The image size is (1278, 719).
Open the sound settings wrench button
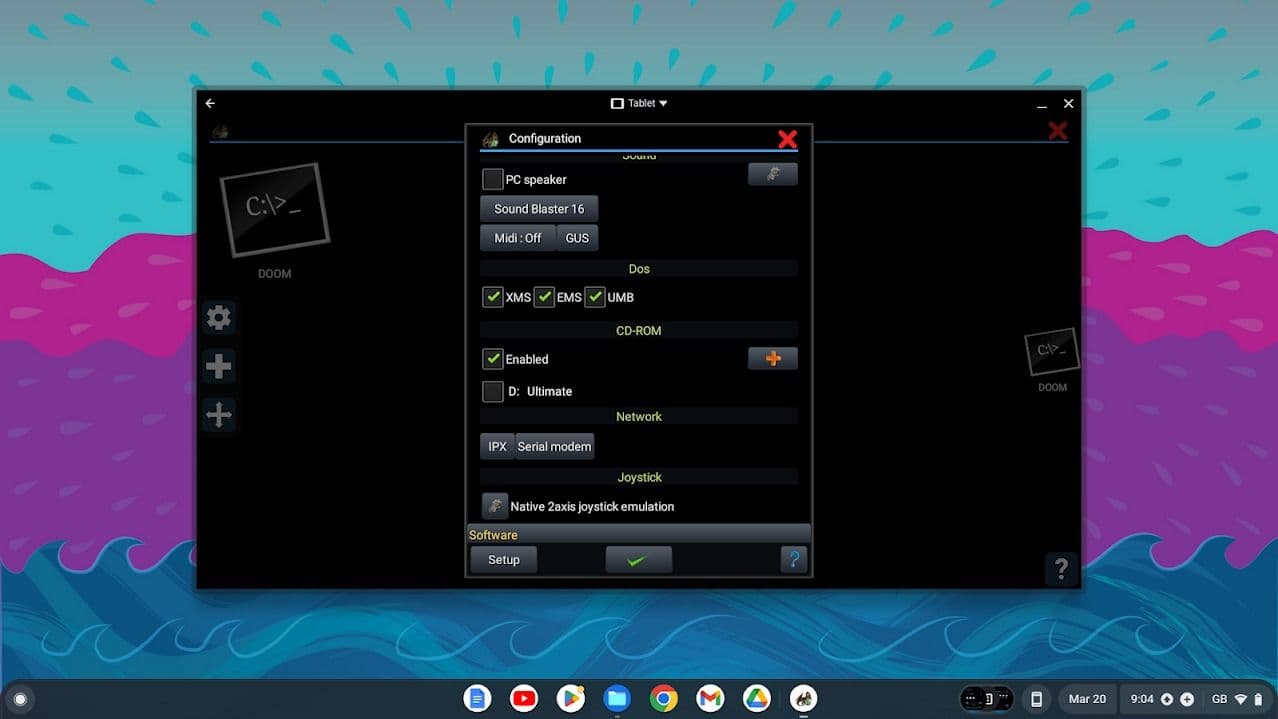point(772,175)
